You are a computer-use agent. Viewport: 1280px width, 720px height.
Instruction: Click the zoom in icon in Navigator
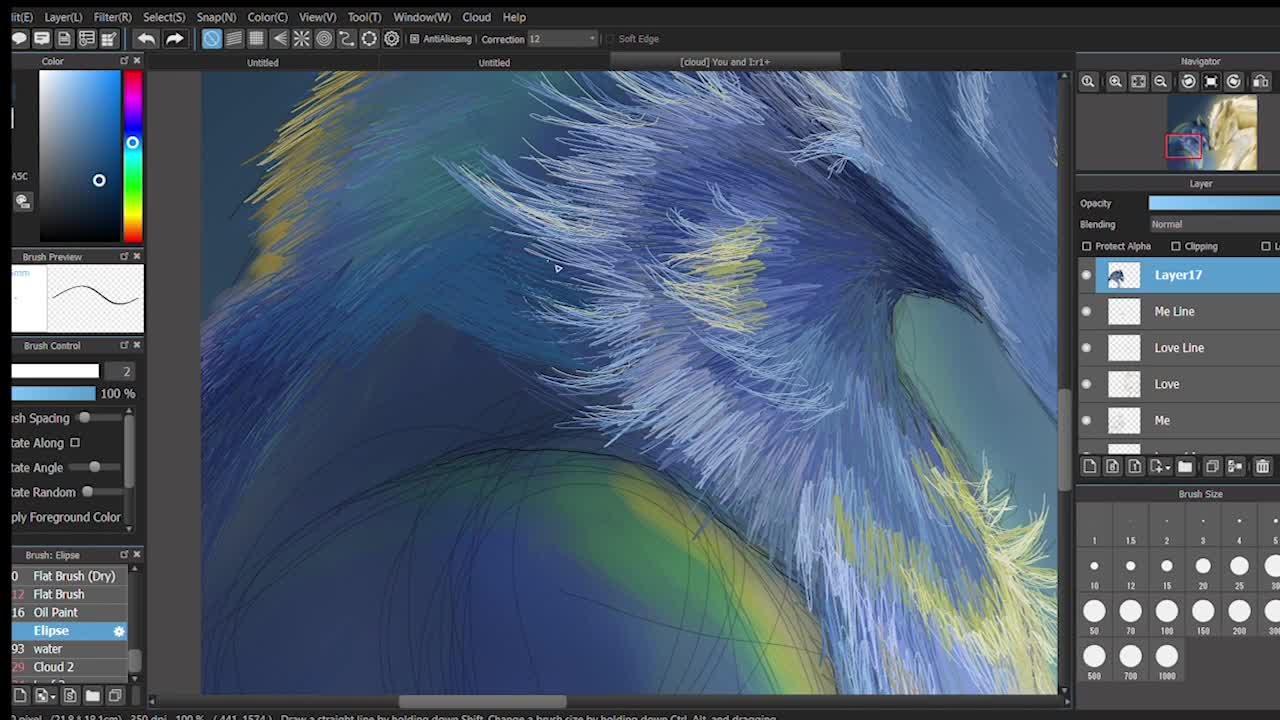point(1115,82)
